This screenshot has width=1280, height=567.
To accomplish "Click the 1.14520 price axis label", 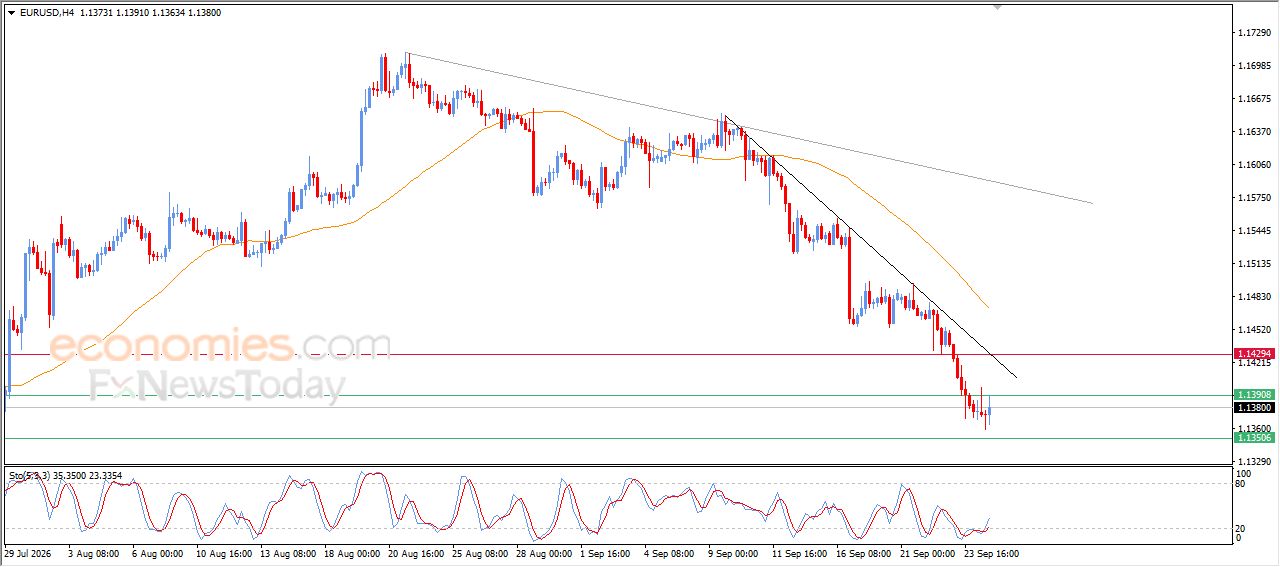I will (1253, 330).
